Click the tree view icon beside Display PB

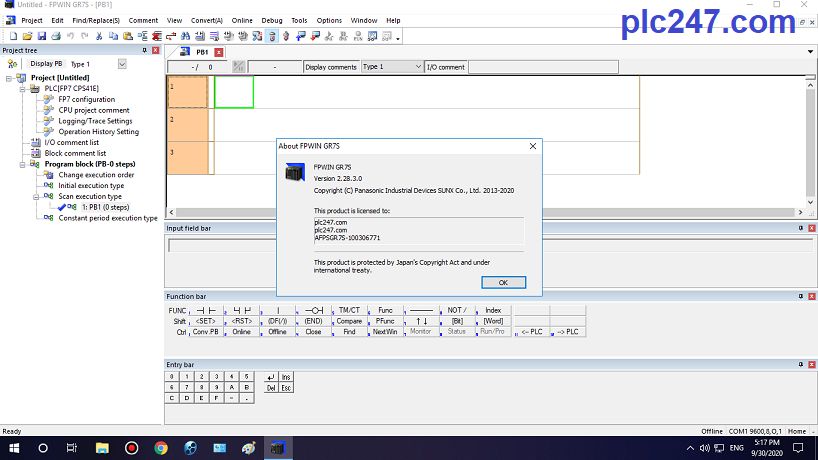click(13, 64)
